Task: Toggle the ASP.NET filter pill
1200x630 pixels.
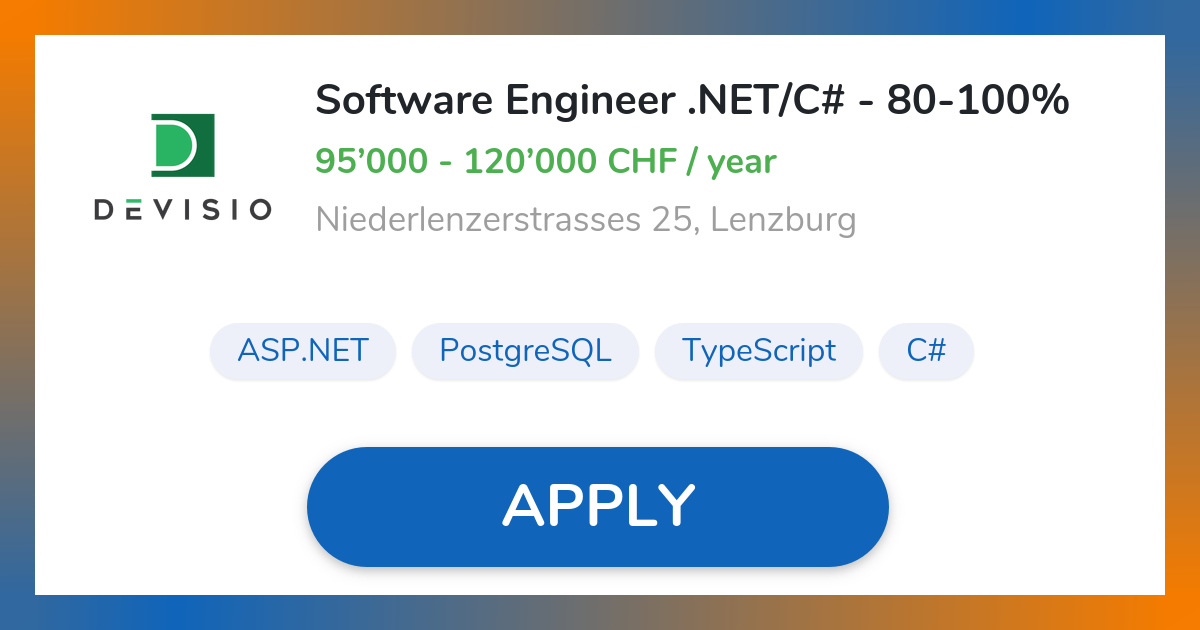Action: [x=302, y=351]
